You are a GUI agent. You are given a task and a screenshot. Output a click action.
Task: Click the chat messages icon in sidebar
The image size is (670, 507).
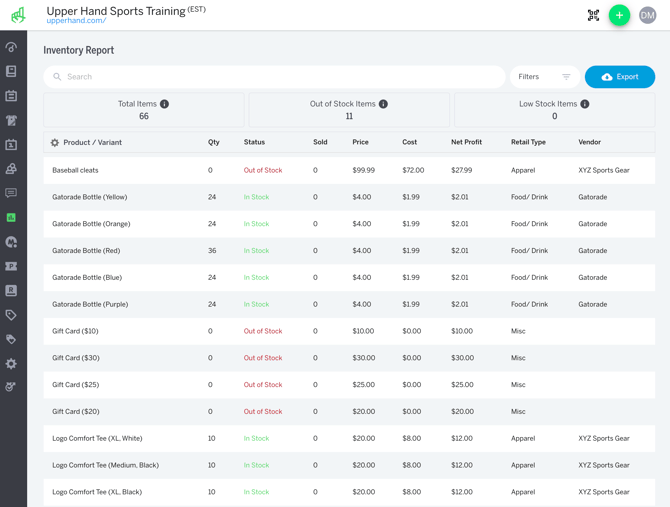click(11, 193)
